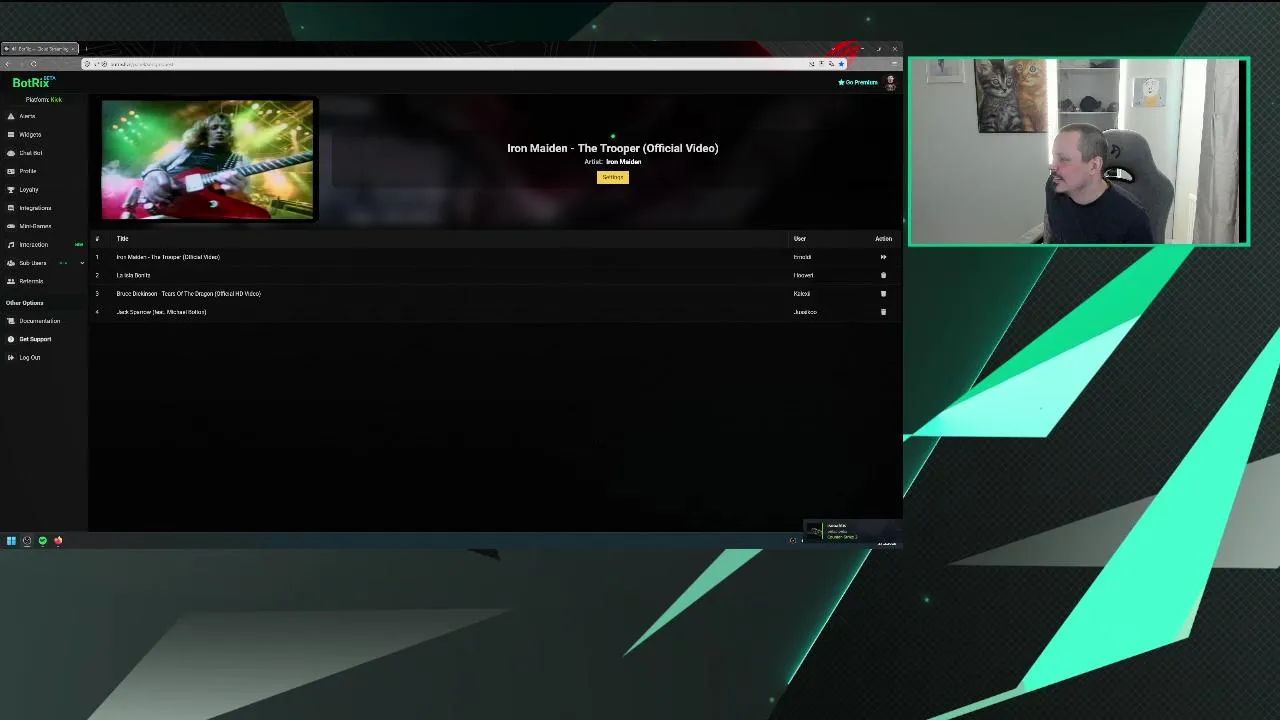Open the Windows Start menu
The image size is (1280, 720).
tap(11, 541)
